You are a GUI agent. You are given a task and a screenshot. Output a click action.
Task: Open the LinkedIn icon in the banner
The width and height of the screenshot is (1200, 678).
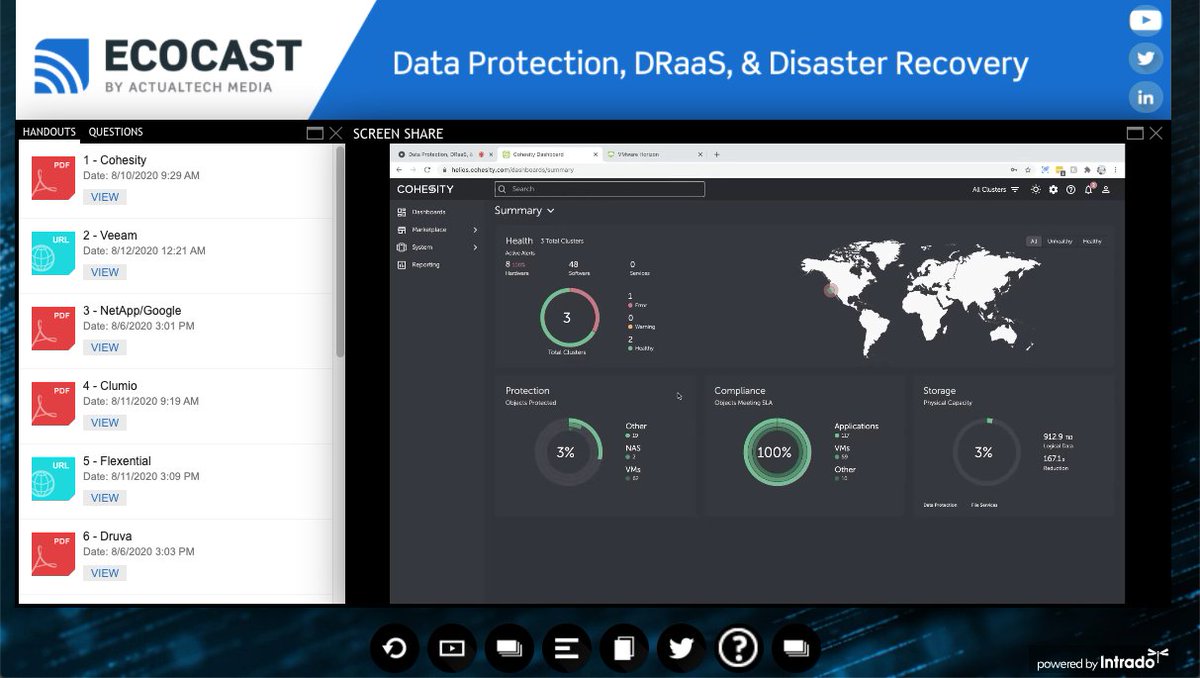(x=1146, y=97)
